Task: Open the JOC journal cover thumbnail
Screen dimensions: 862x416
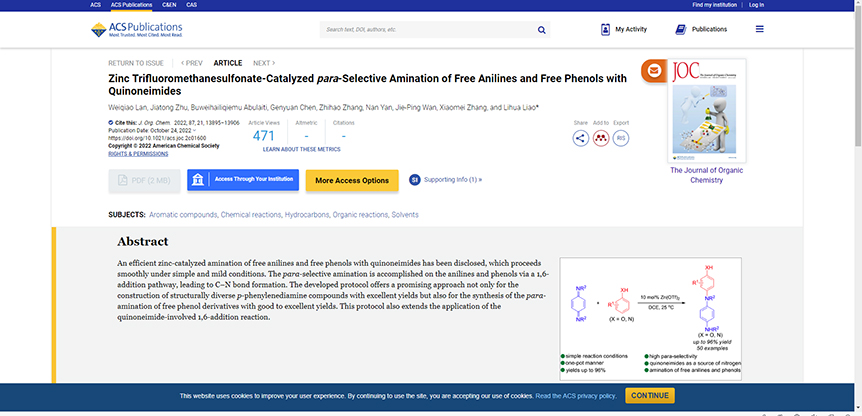Action: click(x=708, y=111)
